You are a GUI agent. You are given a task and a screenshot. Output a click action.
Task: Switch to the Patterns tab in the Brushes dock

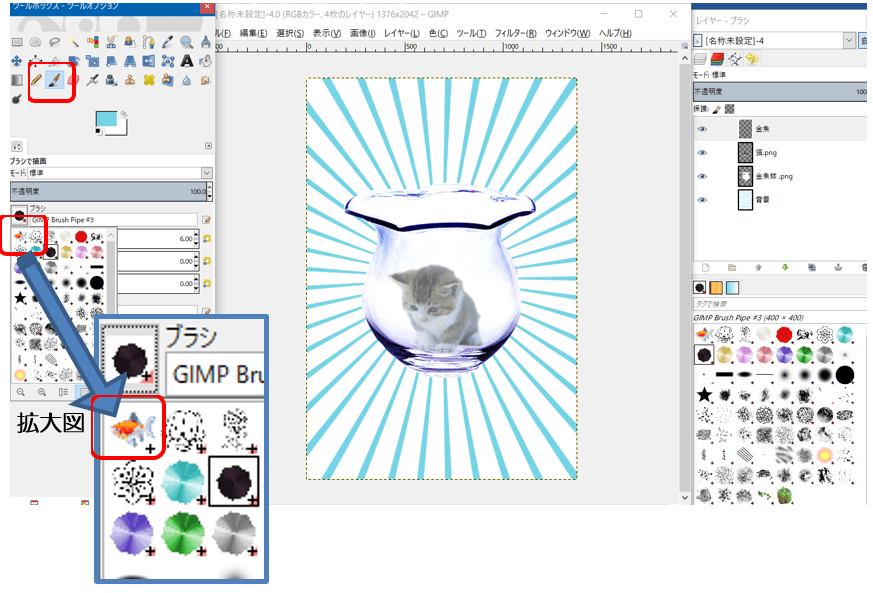point(716,287)
